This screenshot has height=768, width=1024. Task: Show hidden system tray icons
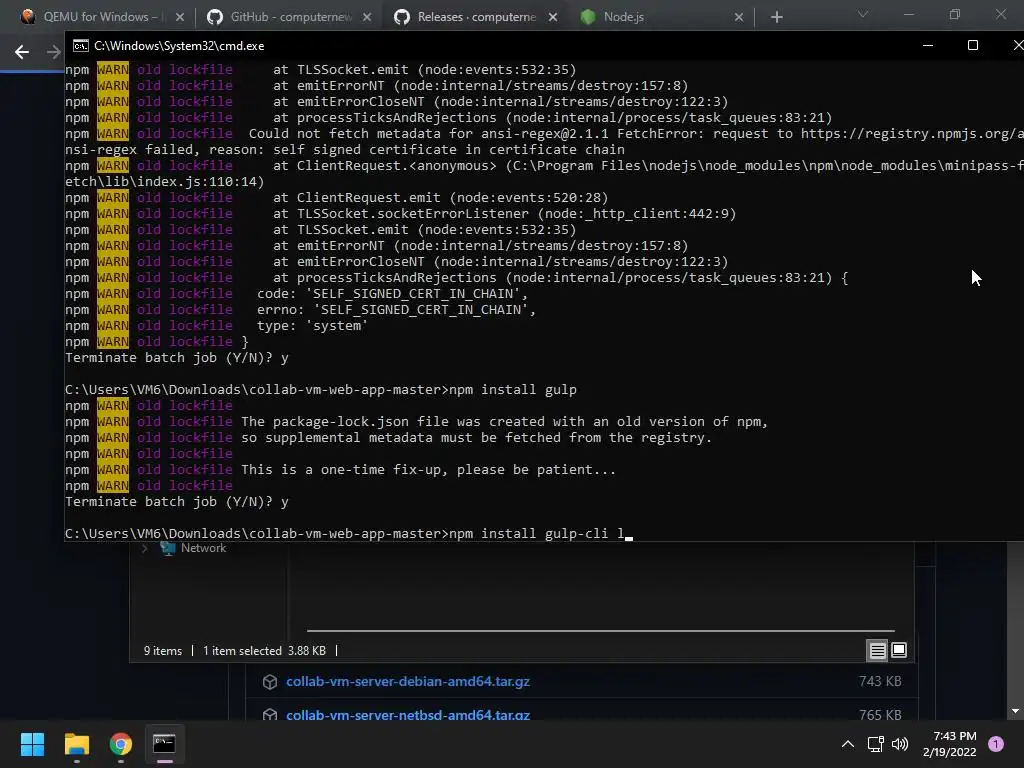click(848, 744)
